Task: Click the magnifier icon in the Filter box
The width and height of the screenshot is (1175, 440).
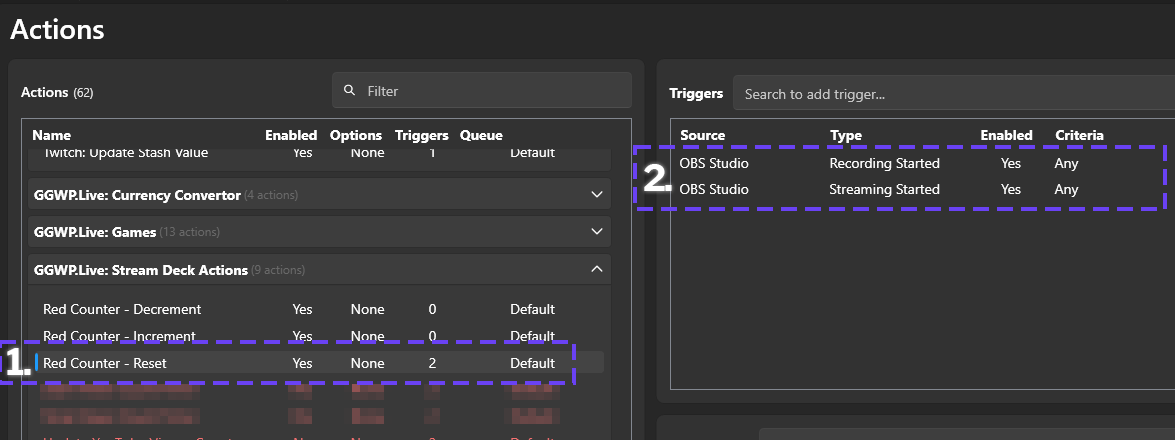Action: tap(349, 91)
